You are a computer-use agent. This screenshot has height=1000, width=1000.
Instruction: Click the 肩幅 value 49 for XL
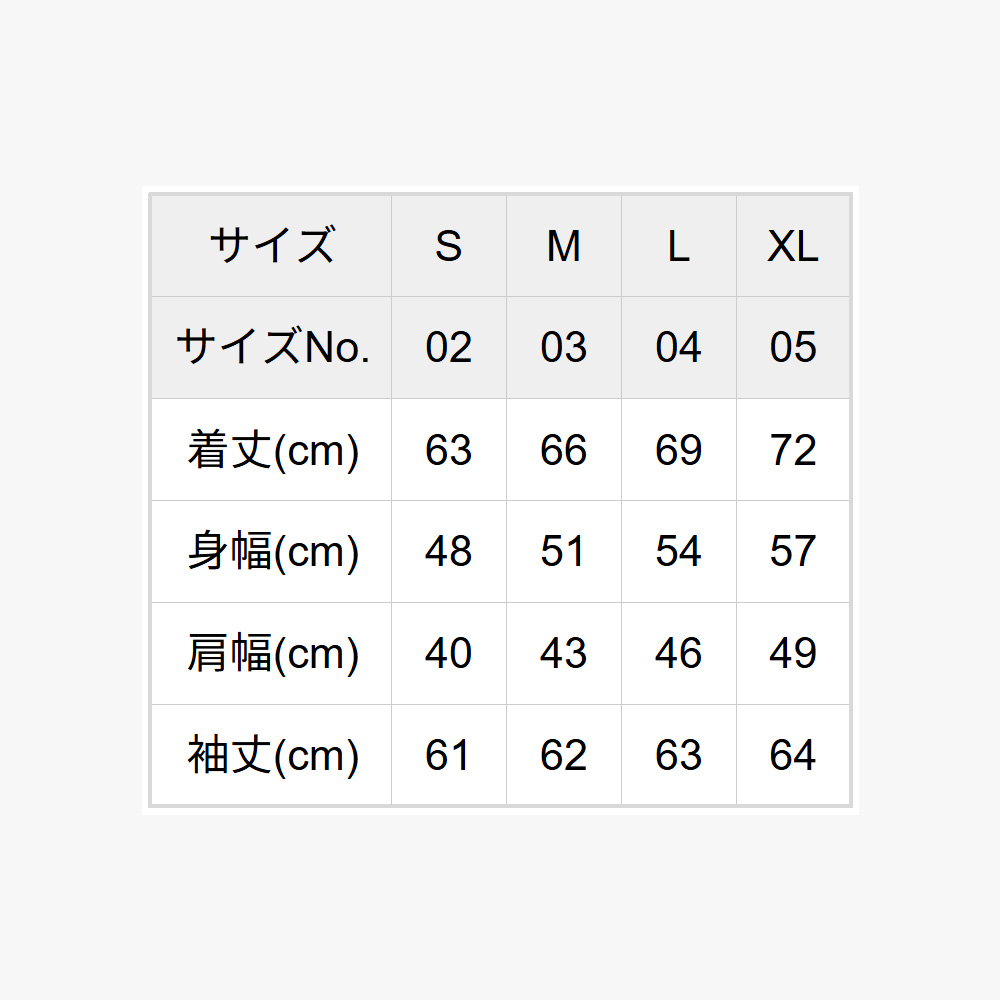pyautogui.click(x=793, y=654)
